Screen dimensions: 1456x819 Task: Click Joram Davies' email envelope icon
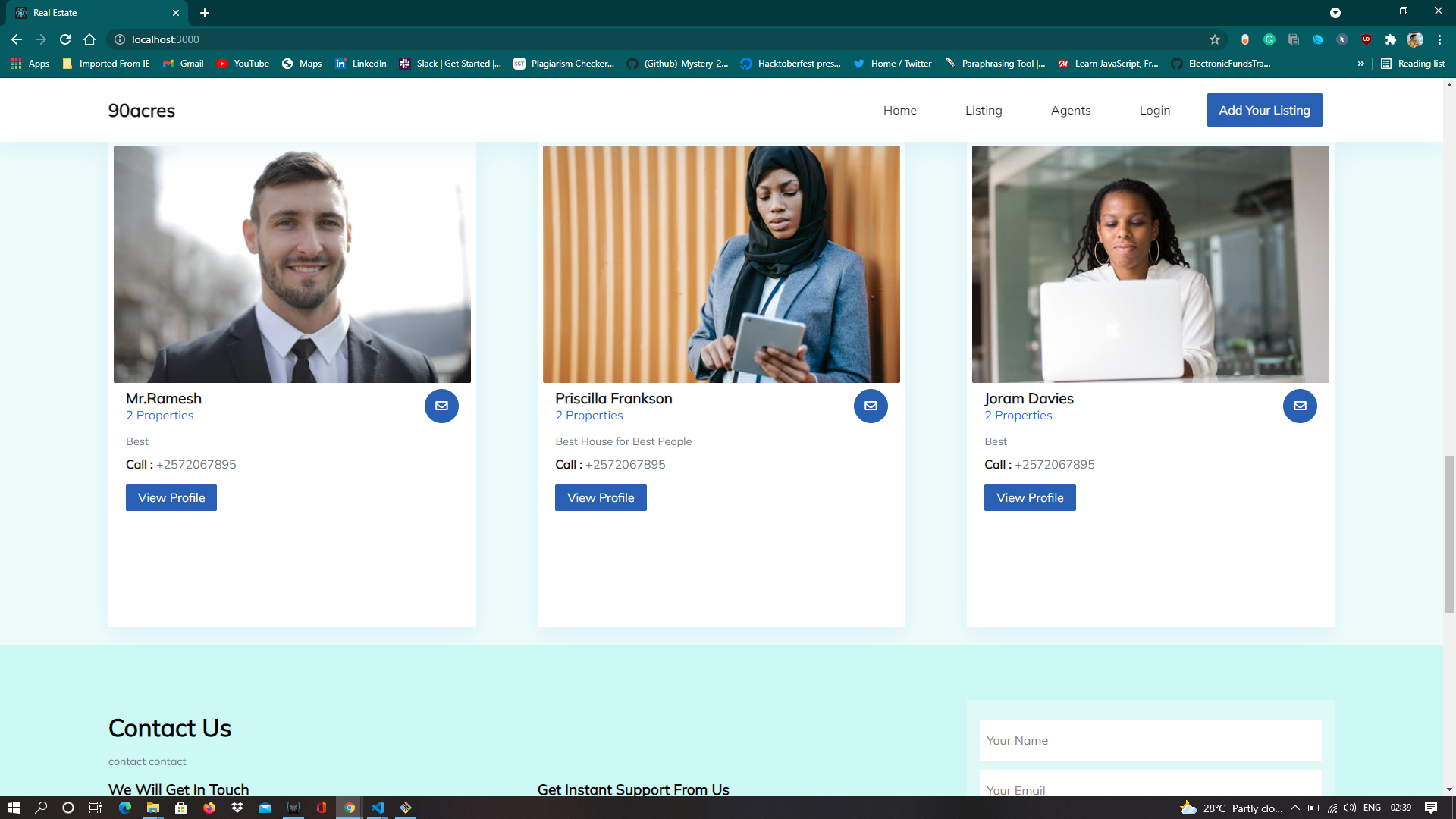tap(1300, 406)
